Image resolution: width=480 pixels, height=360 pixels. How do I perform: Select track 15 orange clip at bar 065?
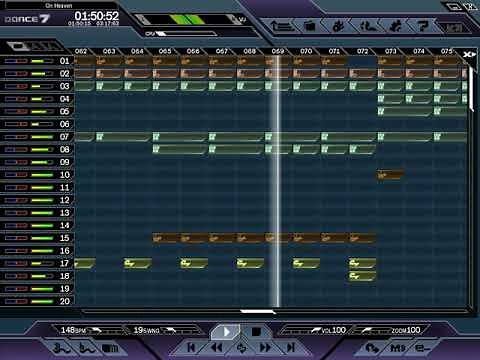click(166, 238)
